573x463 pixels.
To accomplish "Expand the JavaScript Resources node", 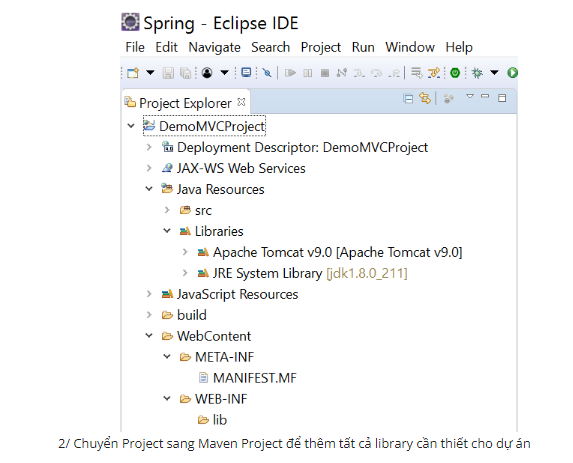I will (149, 294).
